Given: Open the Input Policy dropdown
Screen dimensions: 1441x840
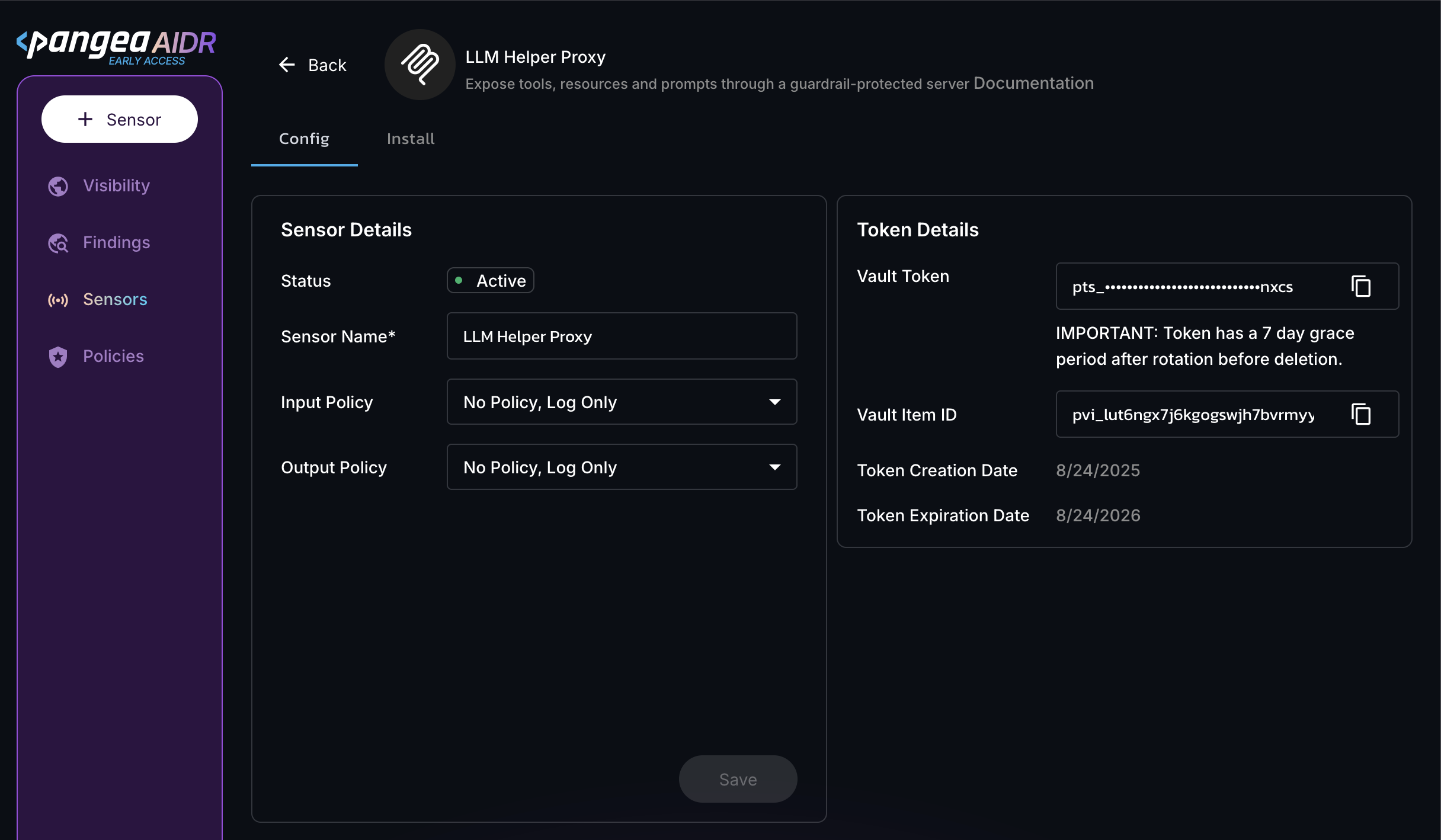Looking at the screenshot, I should 622,402.
